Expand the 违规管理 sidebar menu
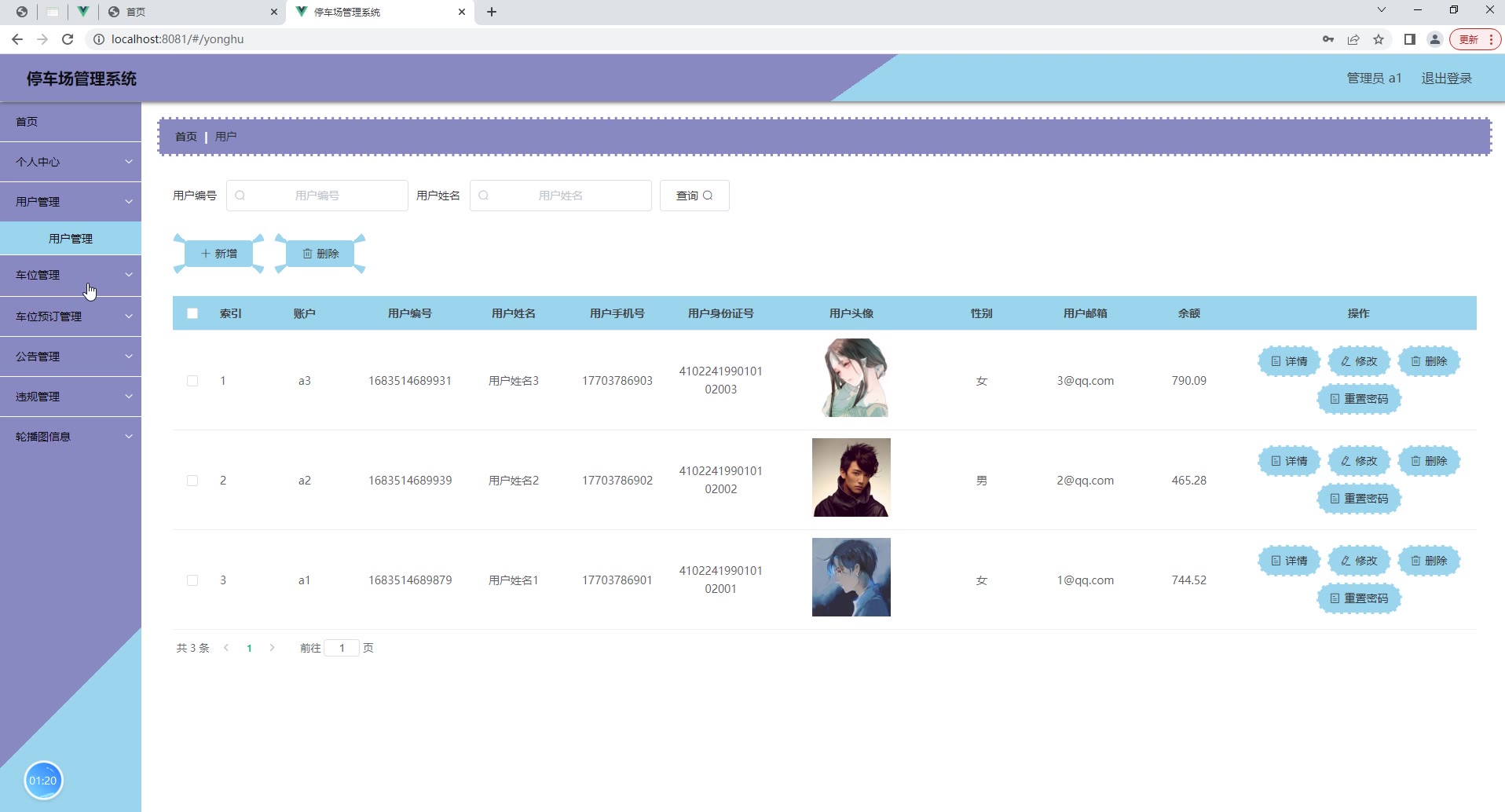 point(71,397)
